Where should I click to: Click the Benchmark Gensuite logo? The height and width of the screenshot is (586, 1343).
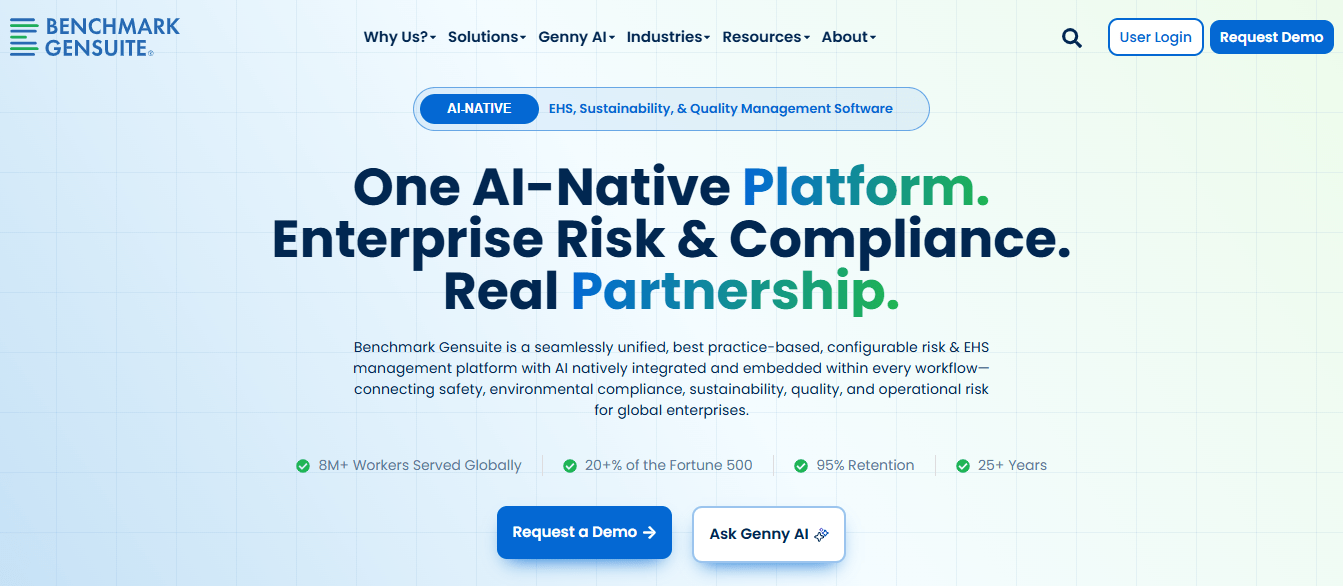95,36
